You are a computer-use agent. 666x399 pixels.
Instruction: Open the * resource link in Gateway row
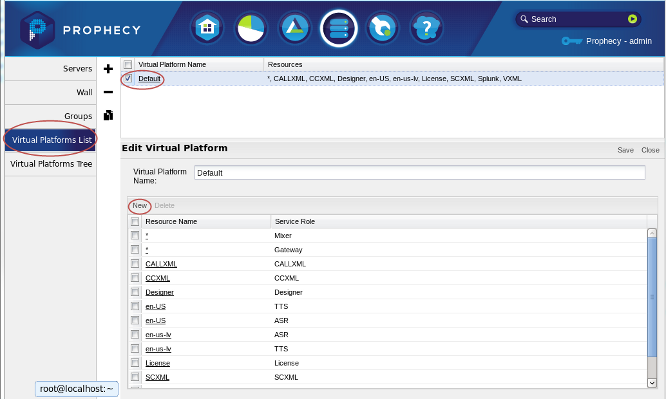(x=147, y=249)
